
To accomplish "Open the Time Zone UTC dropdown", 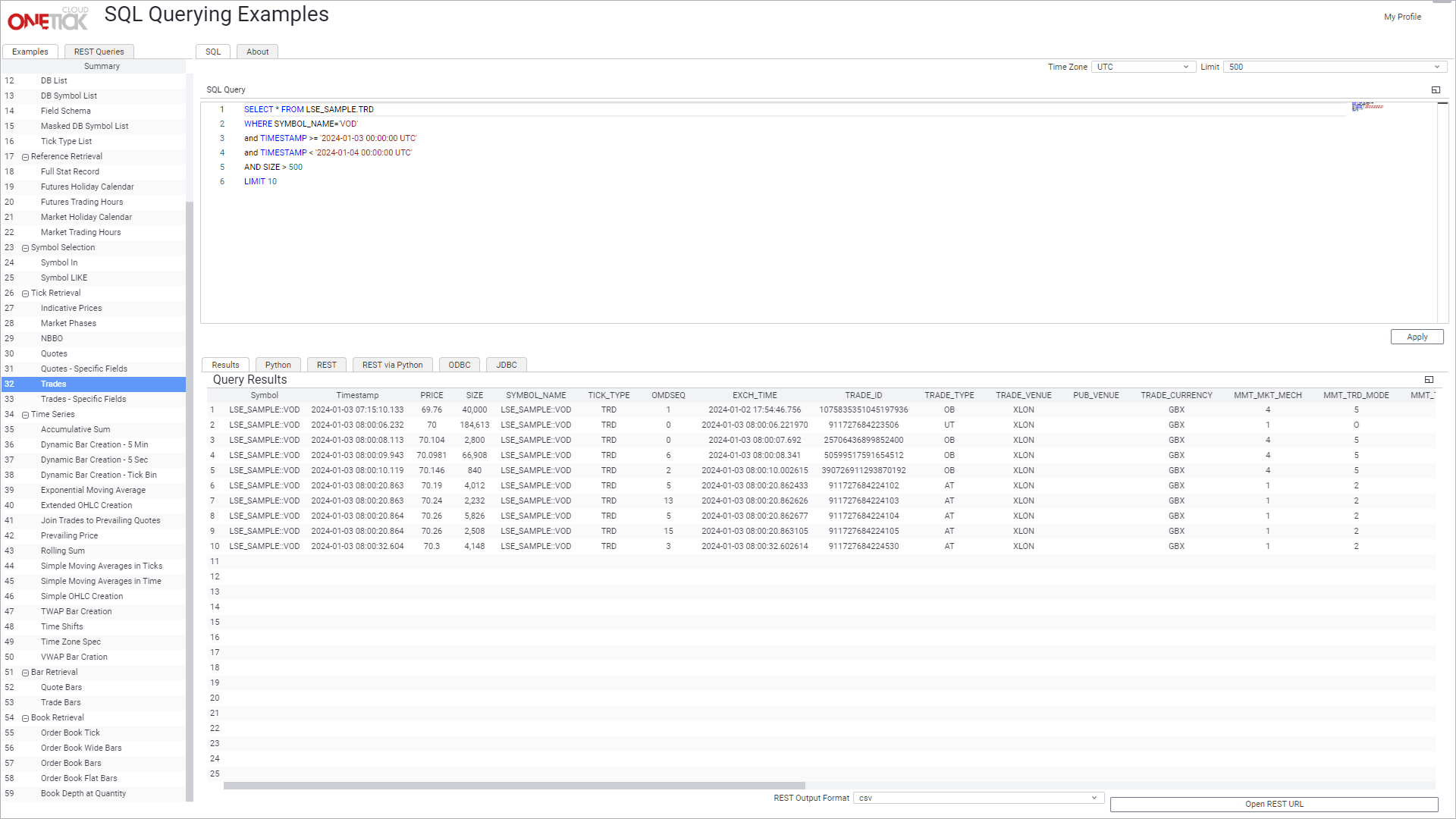I will 1143,67.
